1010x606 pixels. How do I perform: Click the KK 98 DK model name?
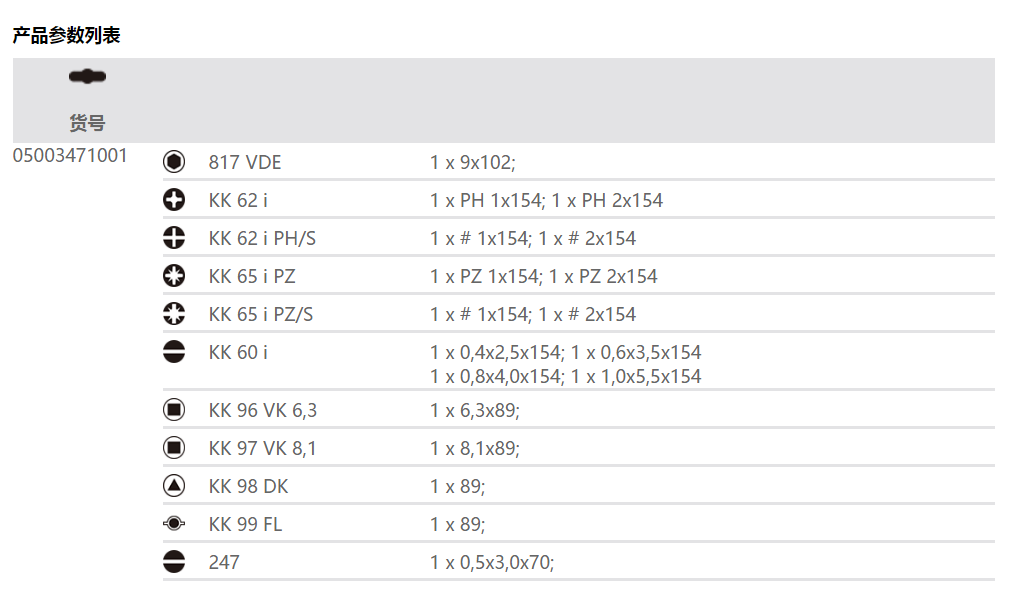[248, 486]
